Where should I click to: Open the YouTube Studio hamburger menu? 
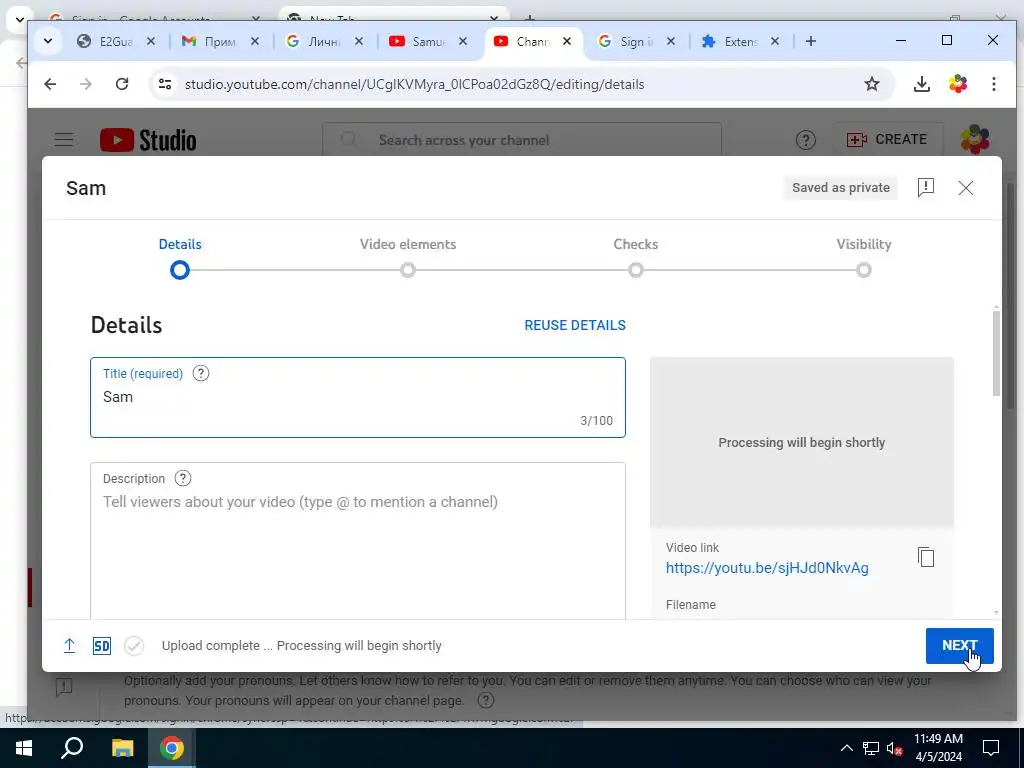(x=64, y=140)
